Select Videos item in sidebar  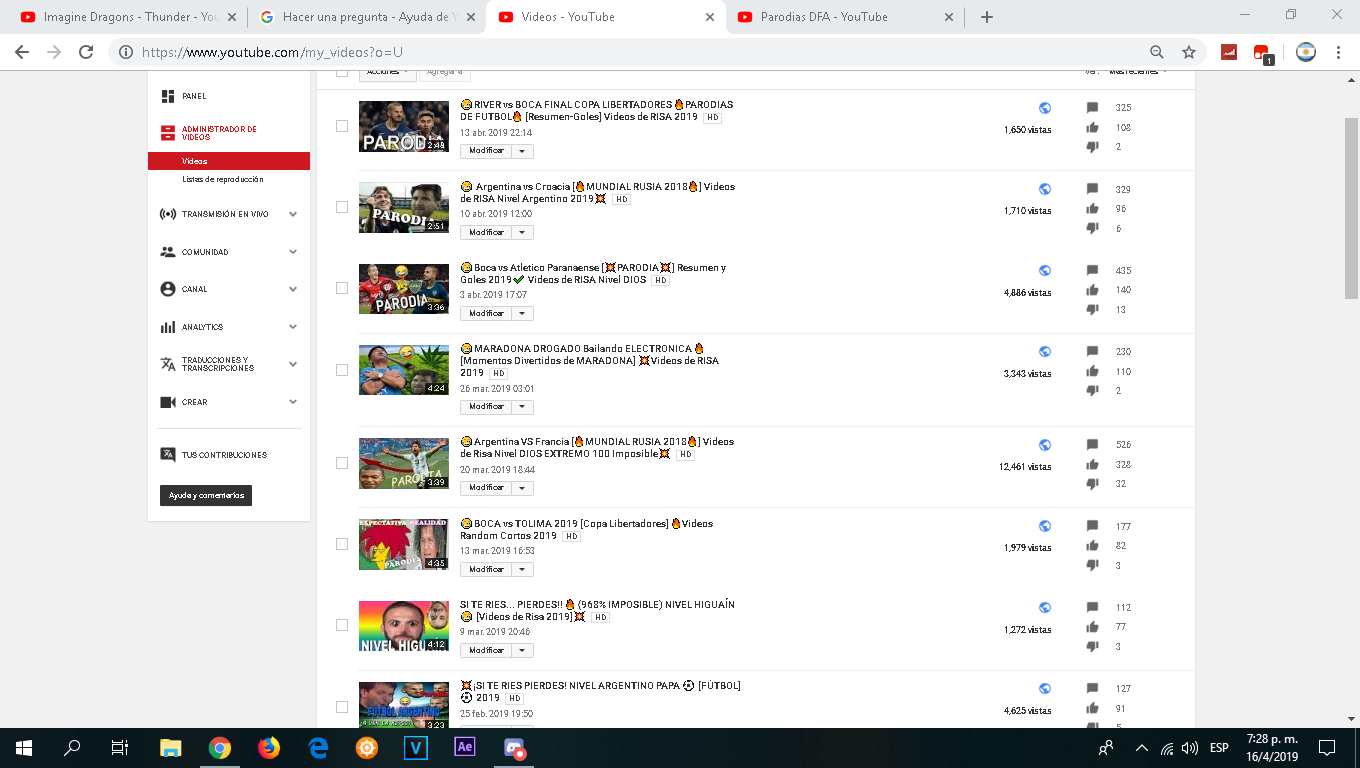(229, 161)
